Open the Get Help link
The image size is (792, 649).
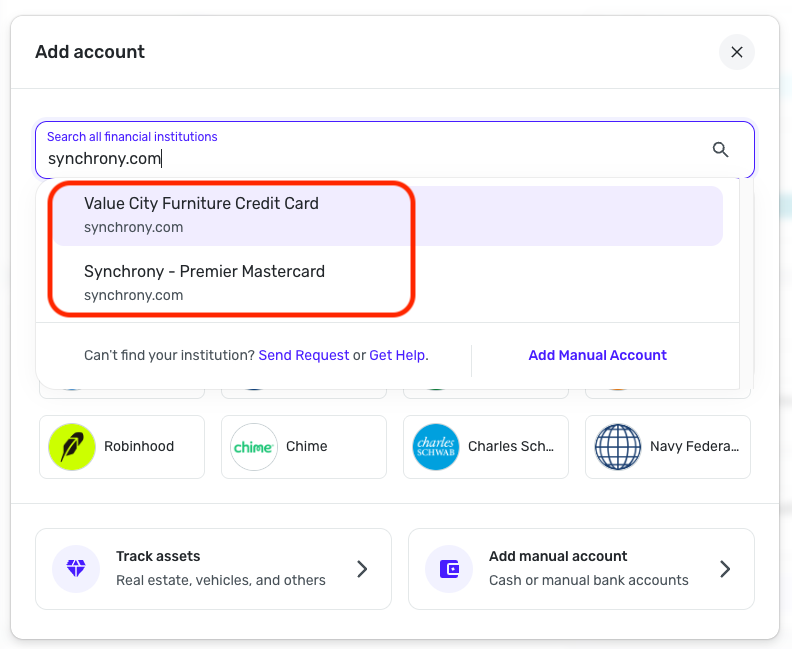pos(397,355)
